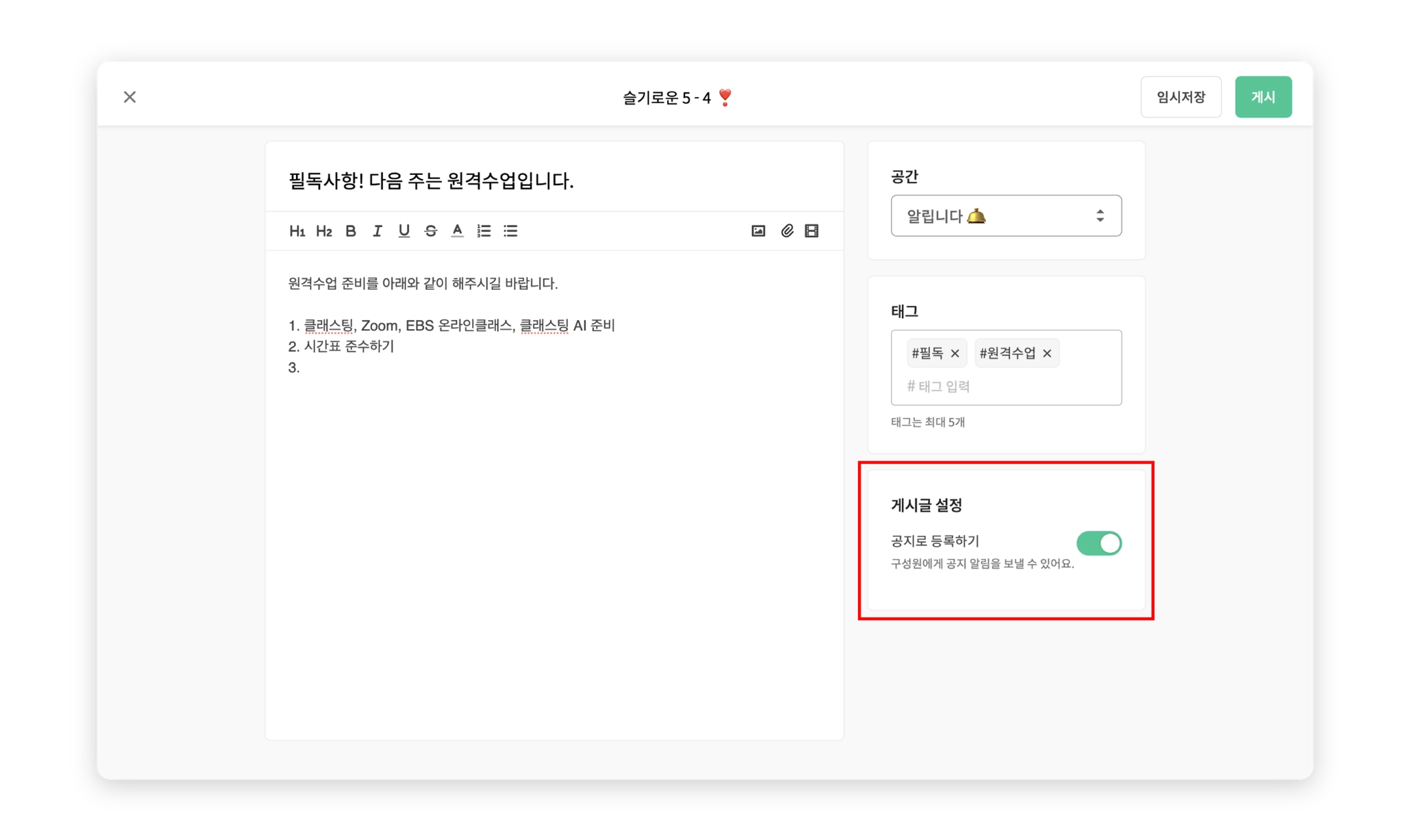Insert a video into post
Viewport: 1410px width, 840px height.
pos(812,231)
